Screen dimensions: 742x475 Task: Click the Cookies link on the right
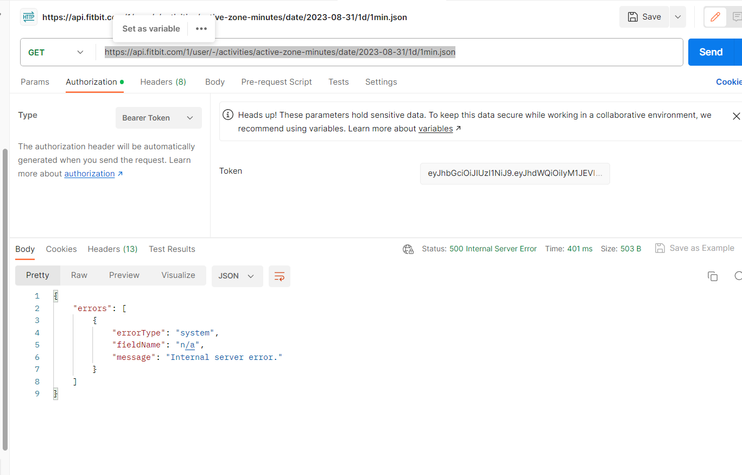[729, 82]
